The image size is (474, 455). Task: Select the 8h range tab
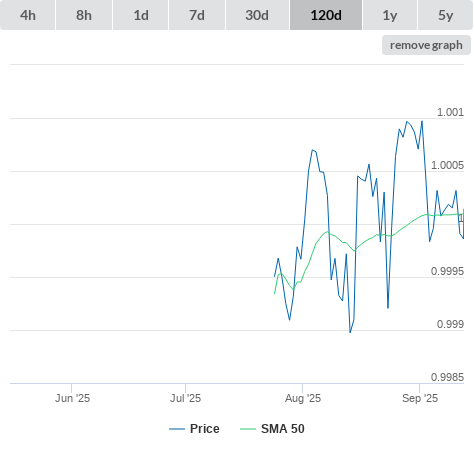tap(84, 15)
